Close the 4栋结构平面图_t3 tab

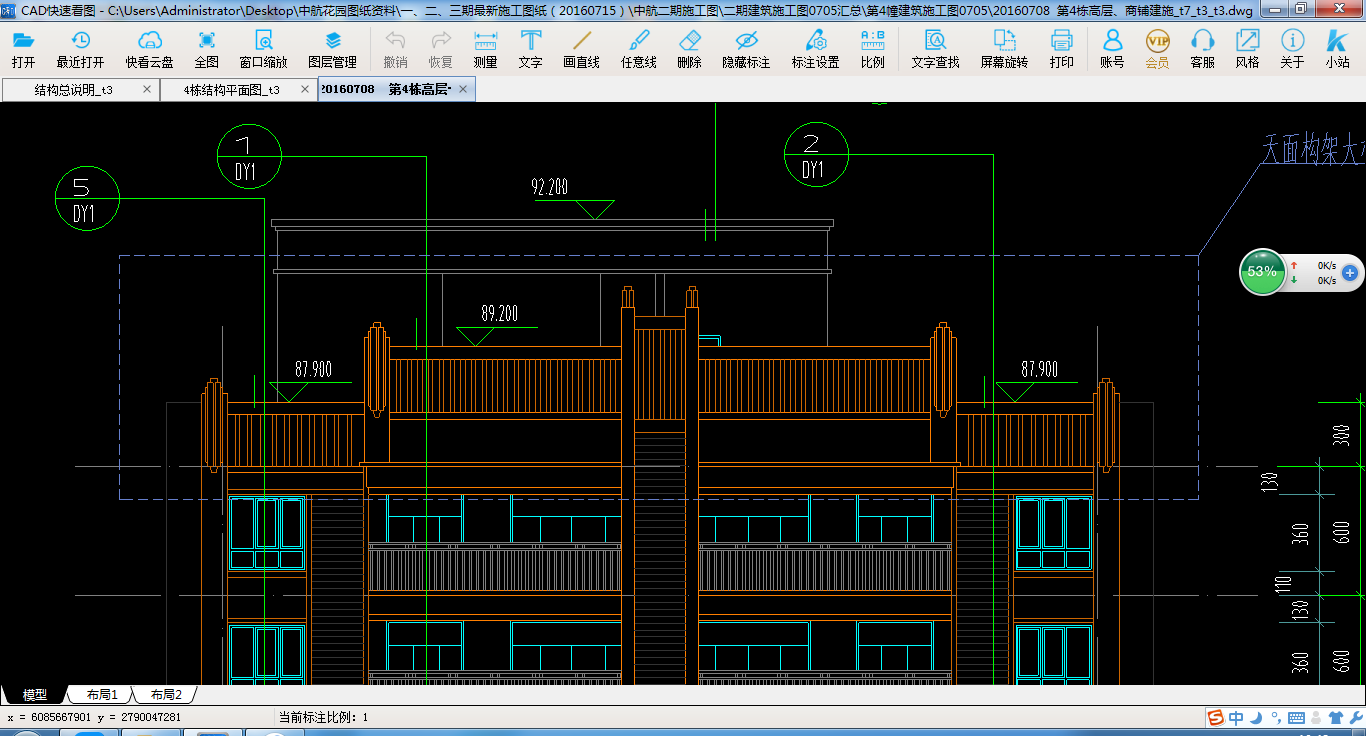click(305, 89)
